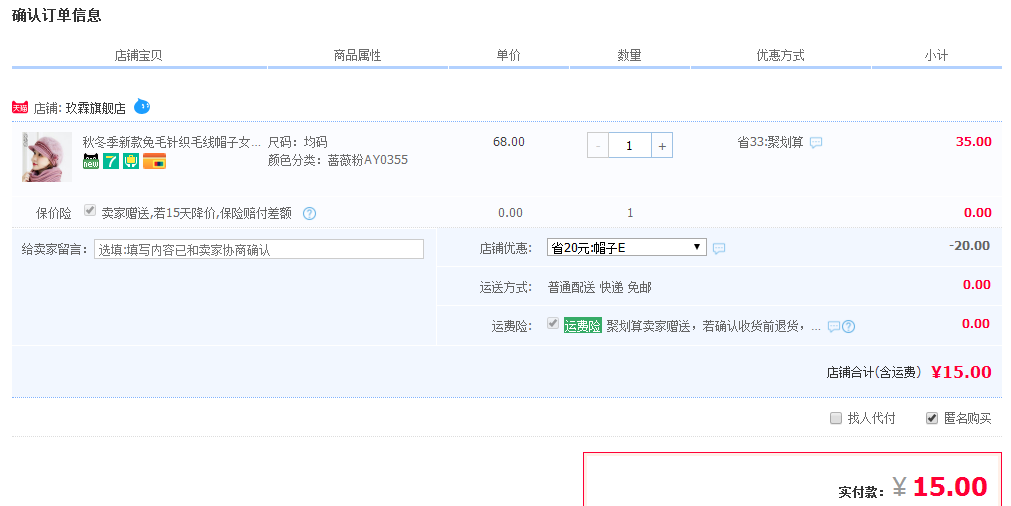Click the shop discount amount -20.00
Screen dimensions: 1011x506
[x=970, y=246]
